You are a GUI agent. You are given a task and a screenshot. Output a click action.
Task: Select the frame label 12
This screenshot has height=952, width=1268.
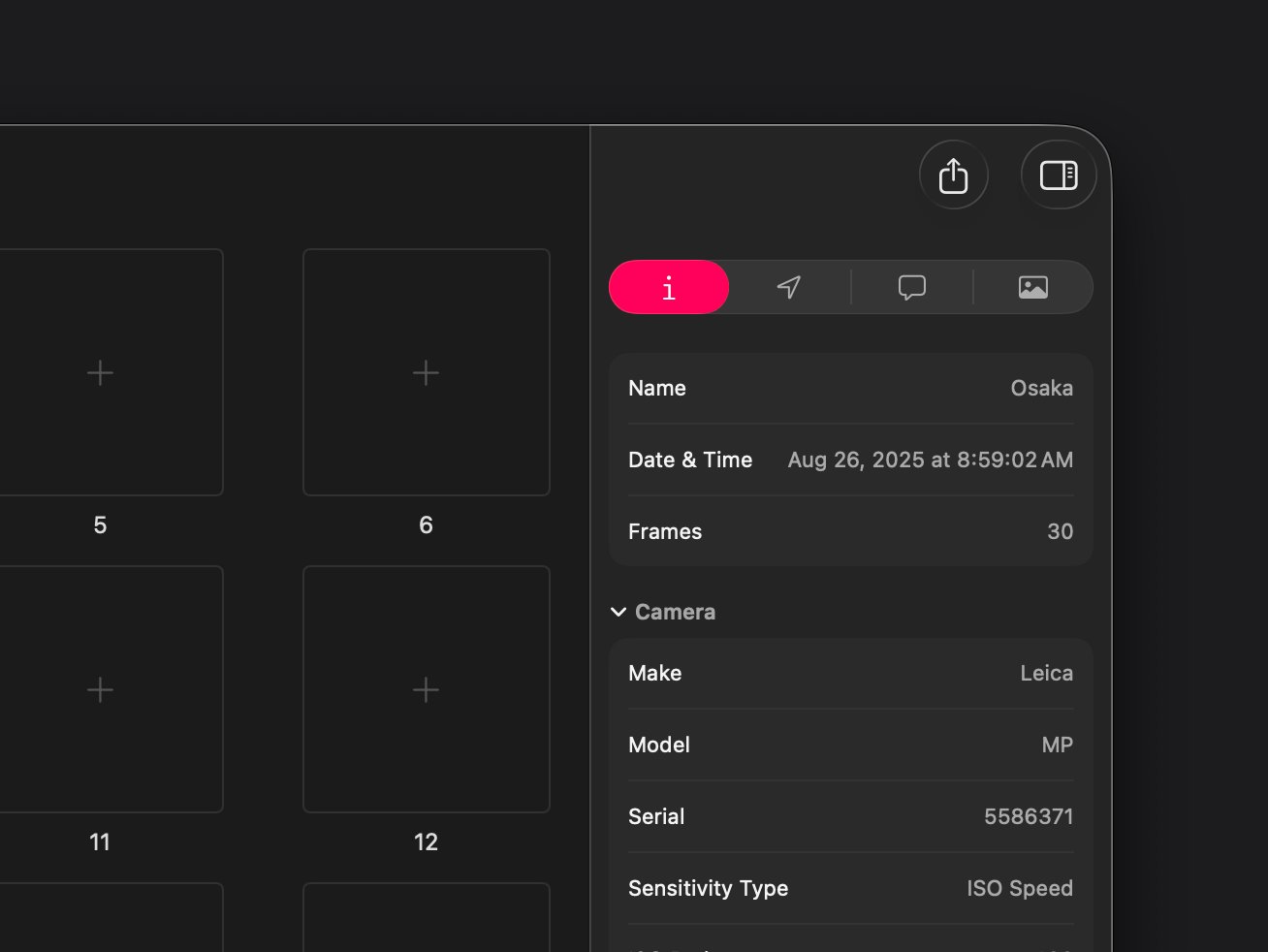(426, 841)
